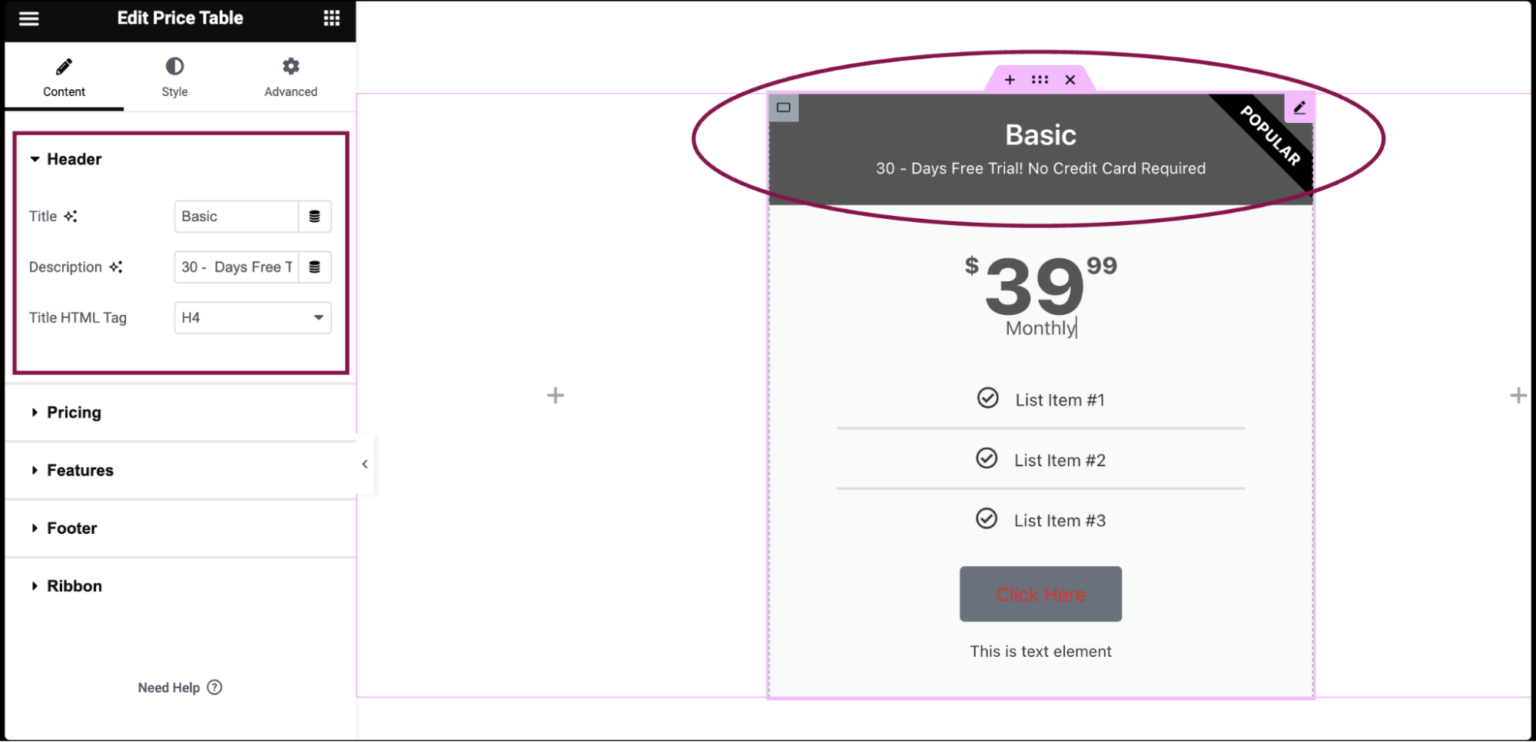Add a new element with the plus handle
Screen dimensions: 1536x742
pyautogui.click(x=1010, y=79)
